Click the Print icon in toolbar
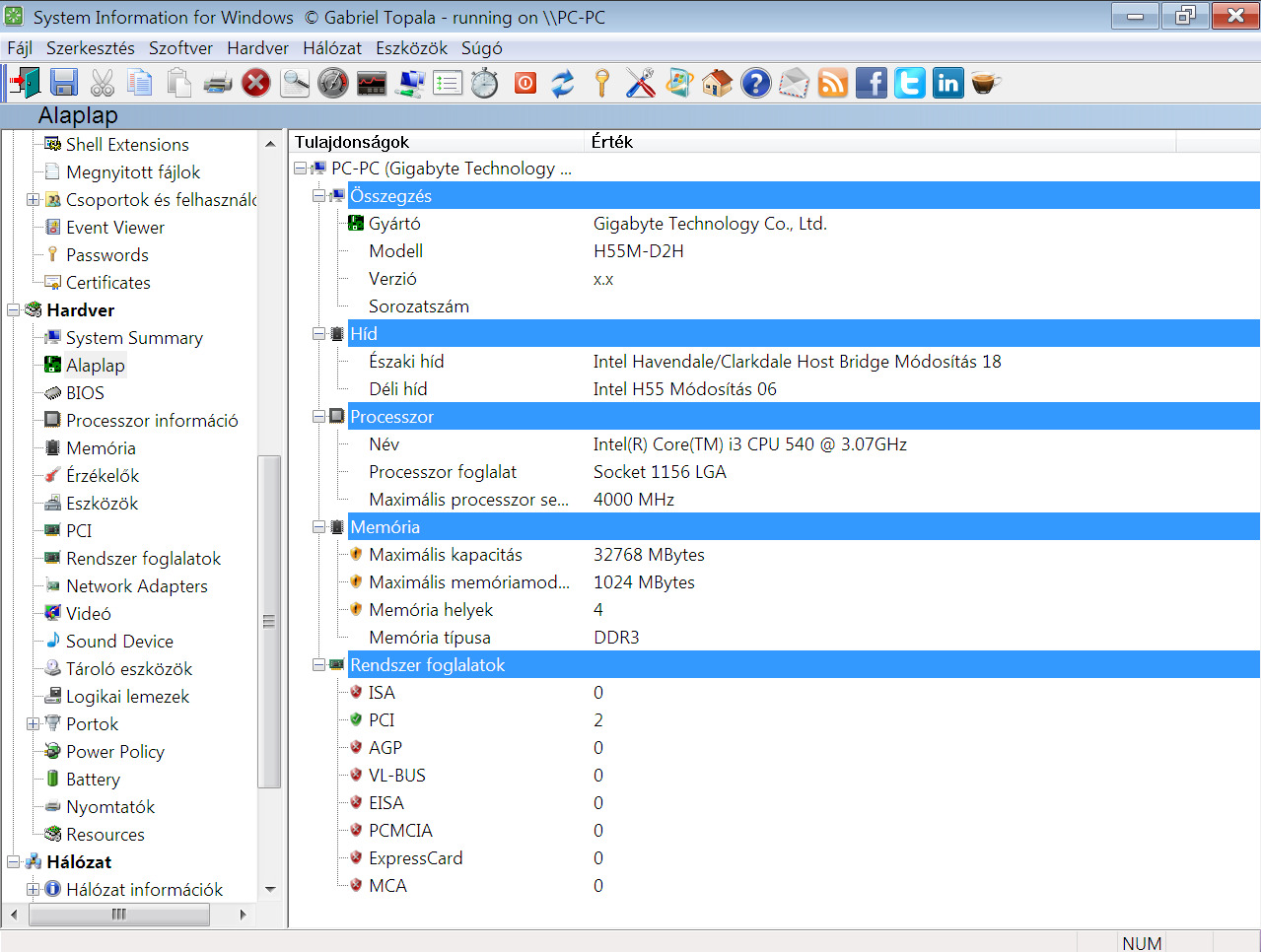Screen dimensions: 1261x952 point(218,84)
